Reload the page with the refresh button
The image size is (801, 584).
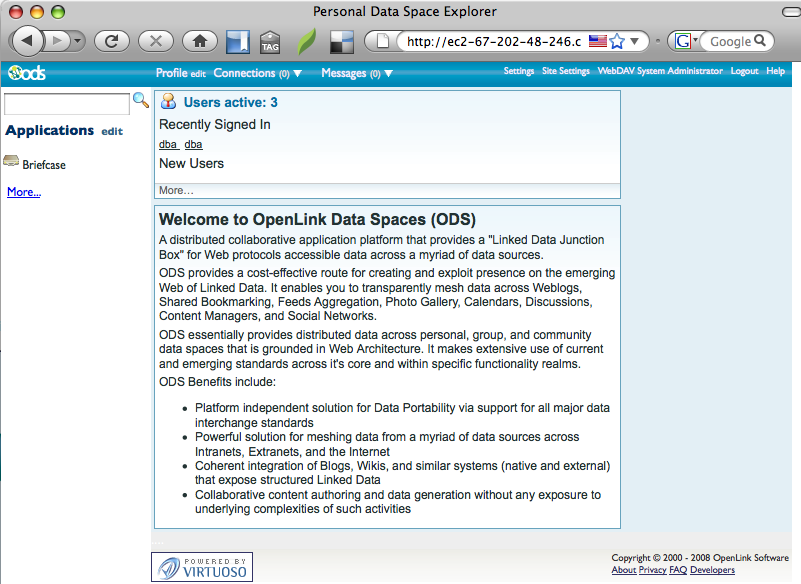pos(111,41)
